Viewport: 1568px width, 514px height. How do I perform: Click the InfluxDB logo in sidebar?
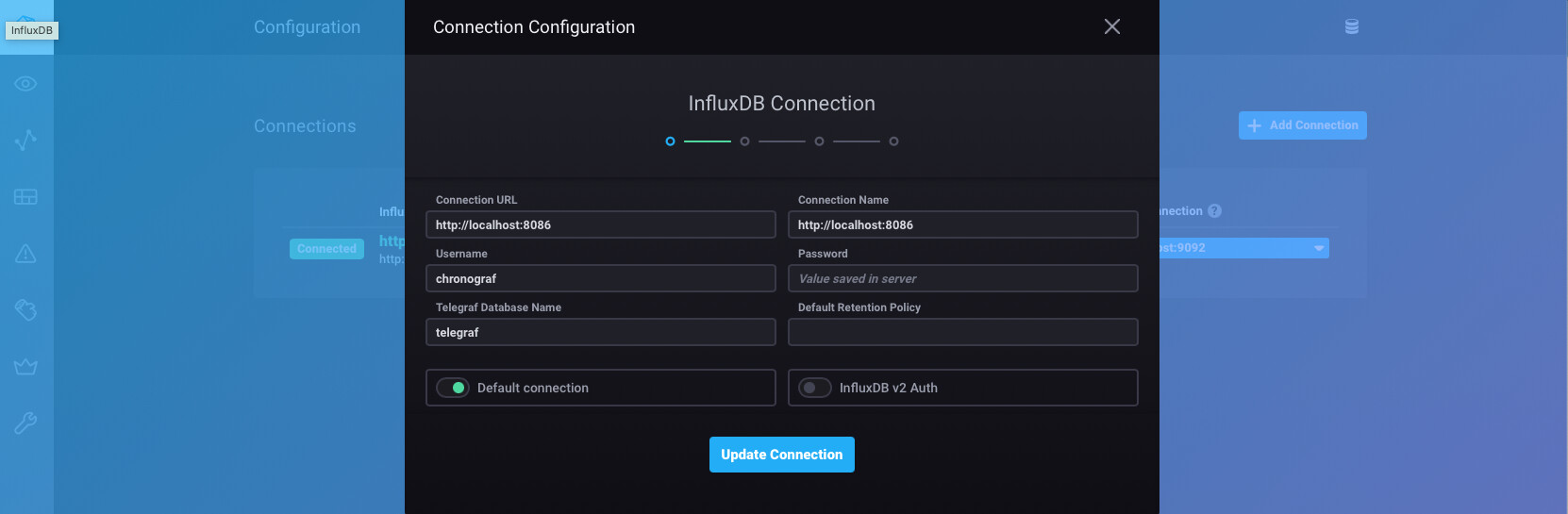click(x=26, y=26)
